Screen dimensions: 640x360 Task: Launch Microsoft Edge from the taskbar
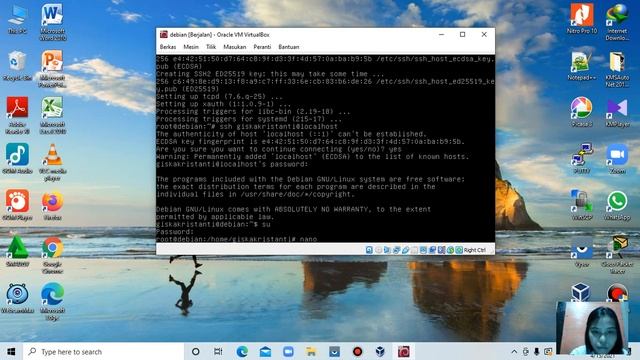click(242, 351)
